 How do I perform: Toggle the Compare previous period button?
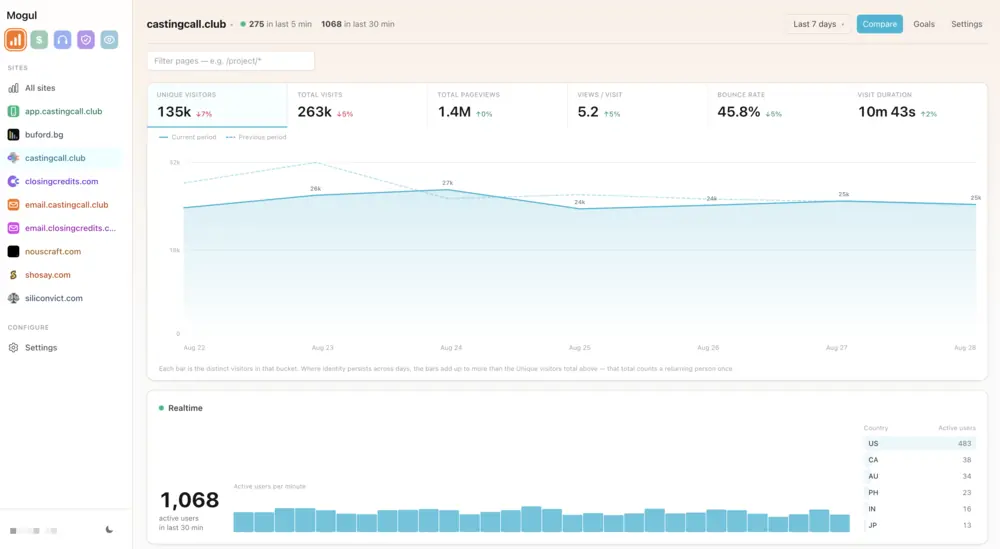coord(879,24)
